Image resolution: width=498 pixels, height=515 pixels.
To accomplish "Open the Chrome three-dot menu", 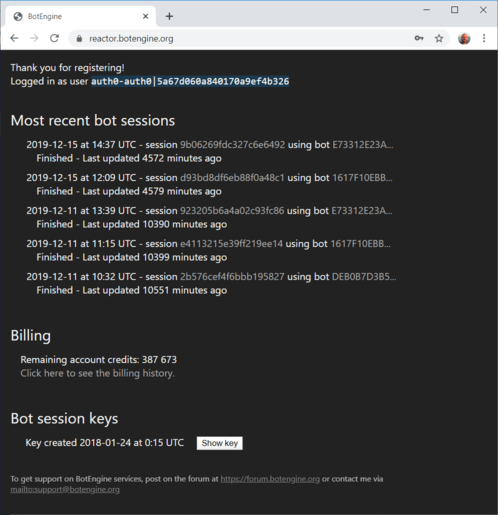I will tap(484, 38).
